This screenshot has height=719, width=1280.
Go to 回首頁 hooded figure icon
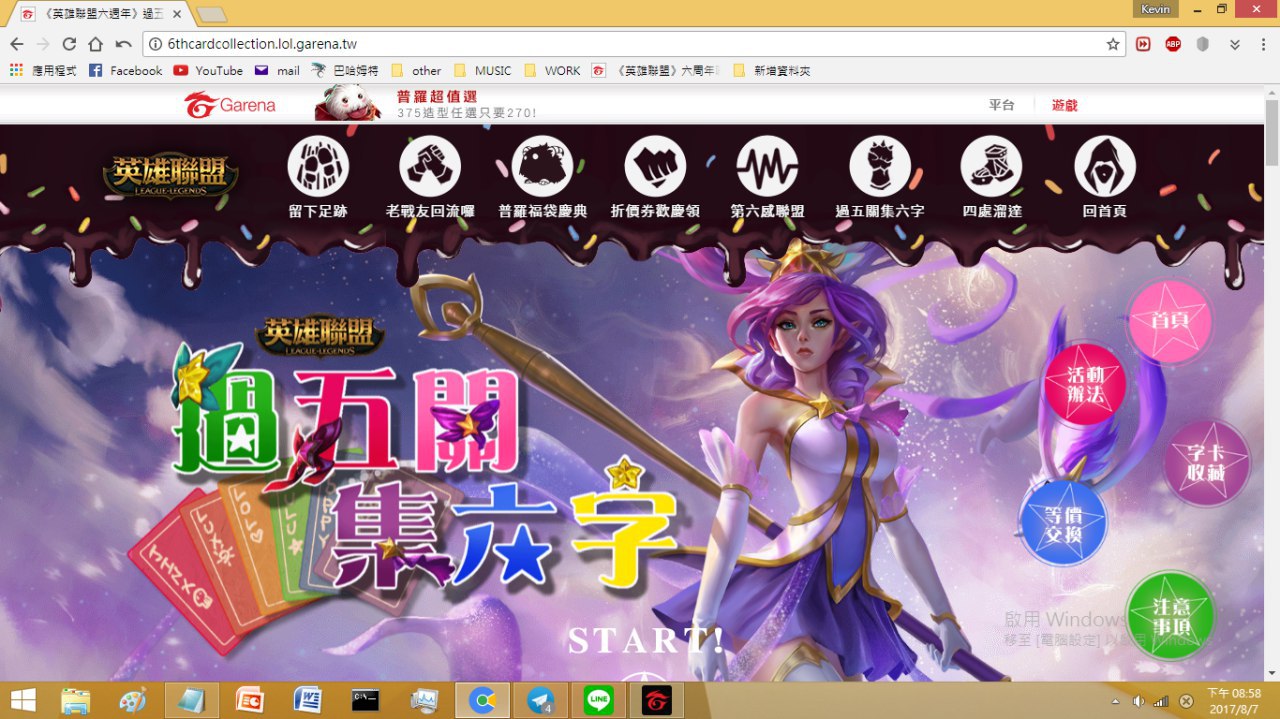coord(1105,166)
